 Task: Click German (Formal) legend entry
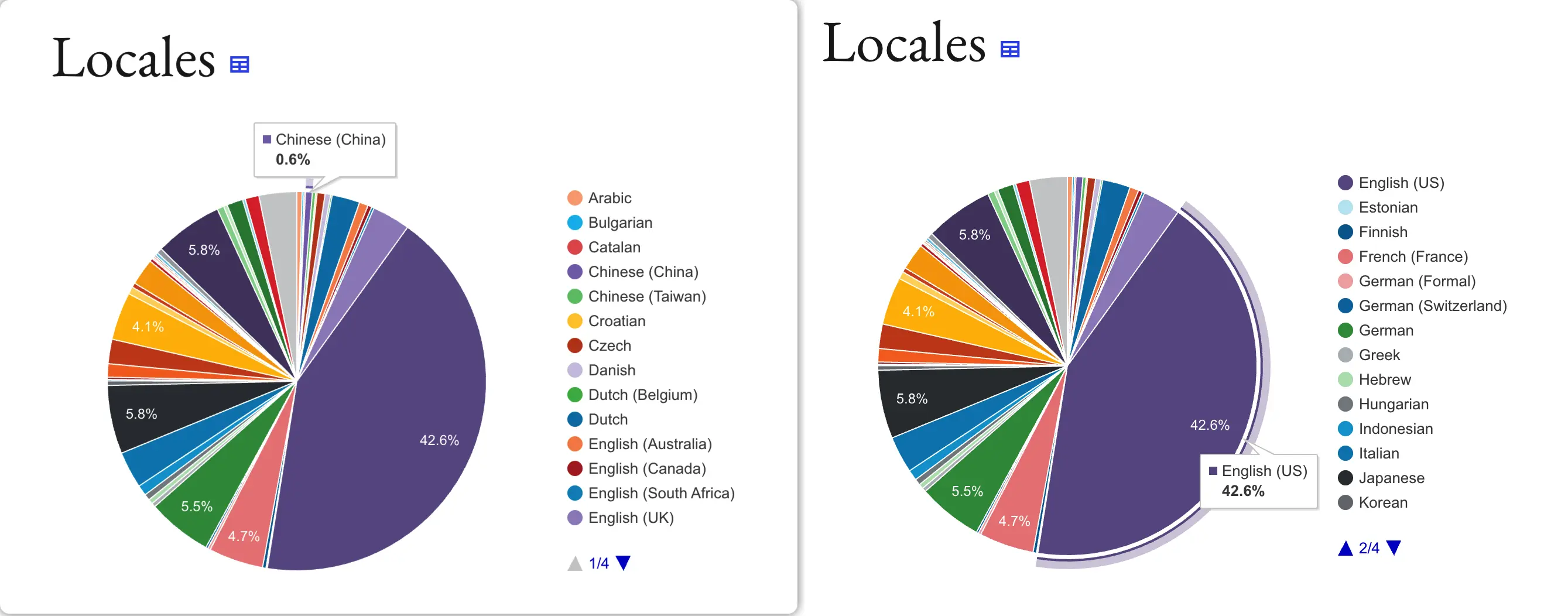1408,281
